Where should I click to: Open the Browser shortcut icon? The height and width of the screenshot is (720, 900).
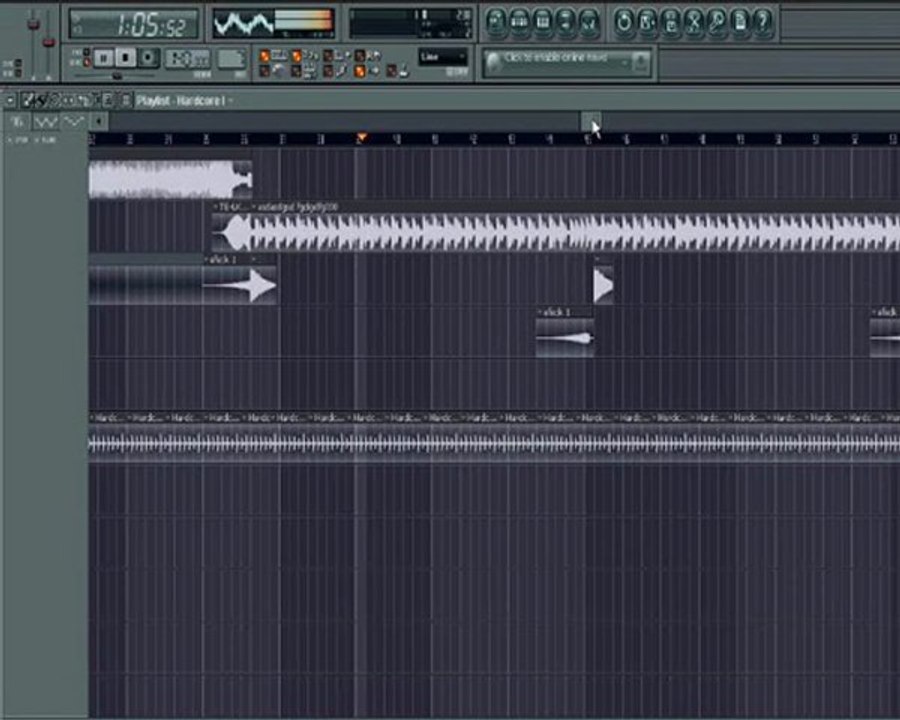[x=566, y=22]
